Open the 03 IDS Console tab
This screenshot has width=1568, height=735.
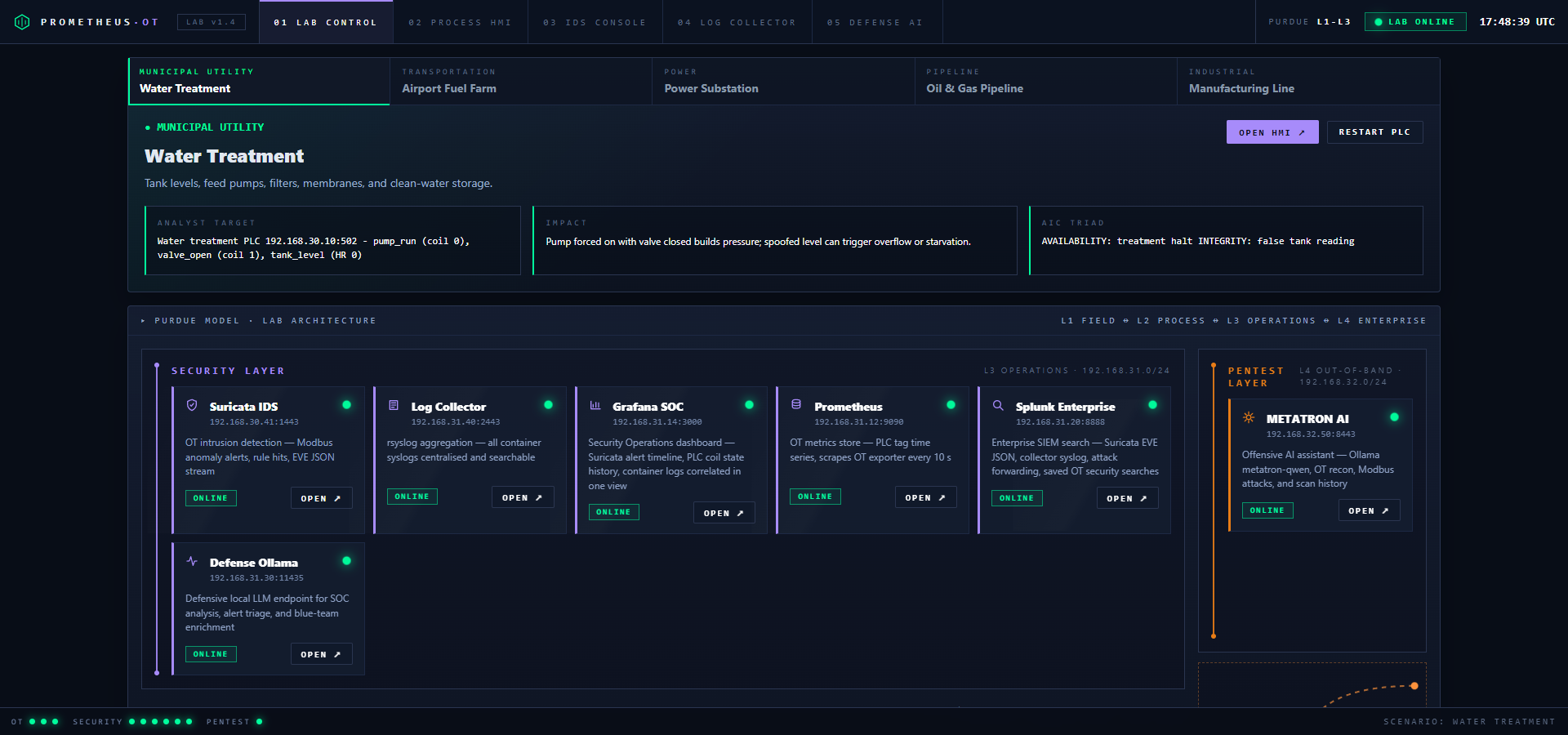(x=595, y=22)
